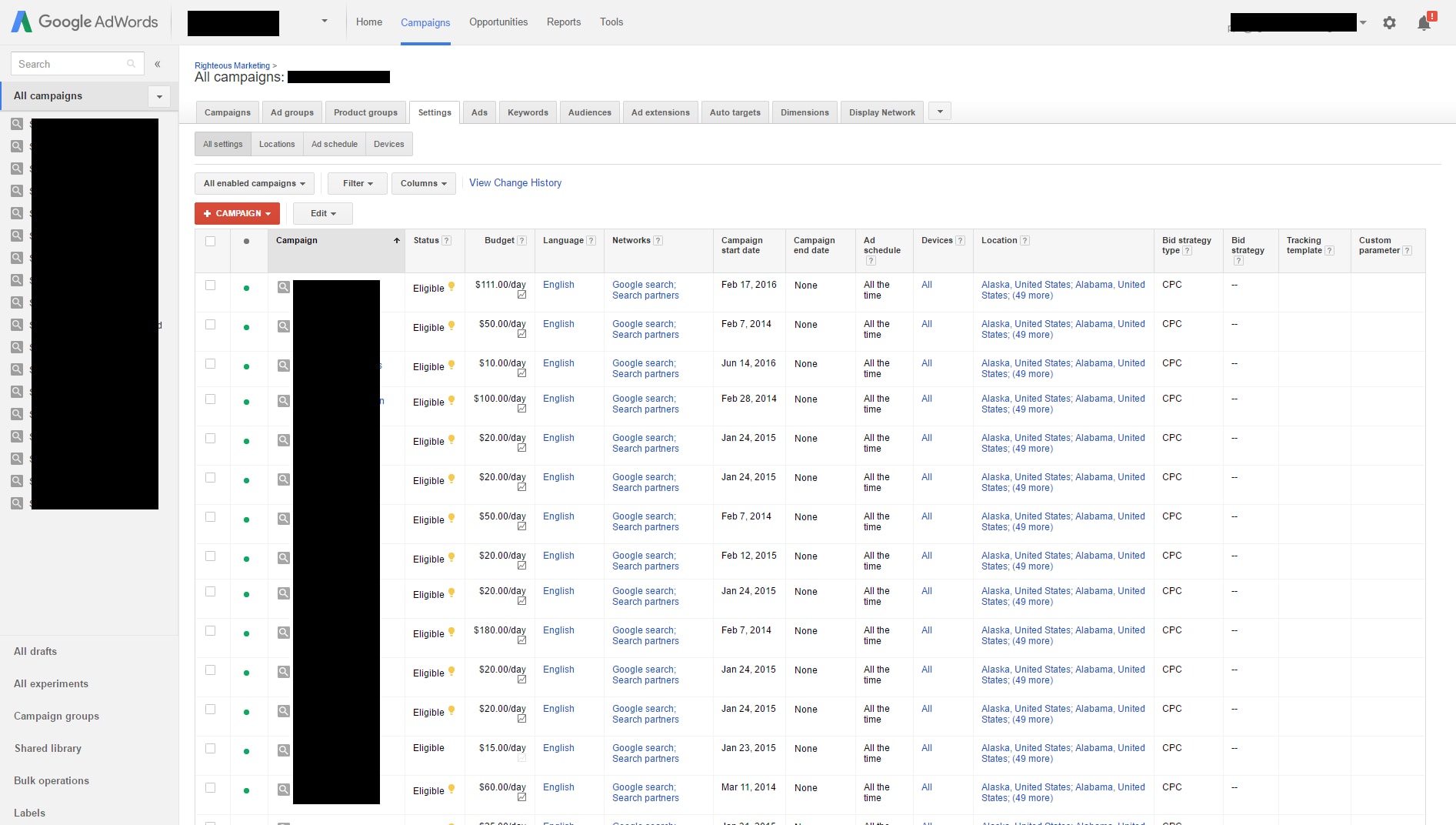1456x825 pixels.
Task: Open the All enabled campaigns dropdown
Action: (254, 183)
